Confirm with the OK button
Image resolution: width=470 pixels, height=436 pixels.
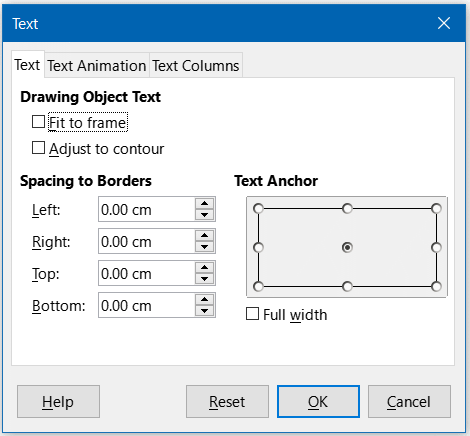[x=318, y=402]
